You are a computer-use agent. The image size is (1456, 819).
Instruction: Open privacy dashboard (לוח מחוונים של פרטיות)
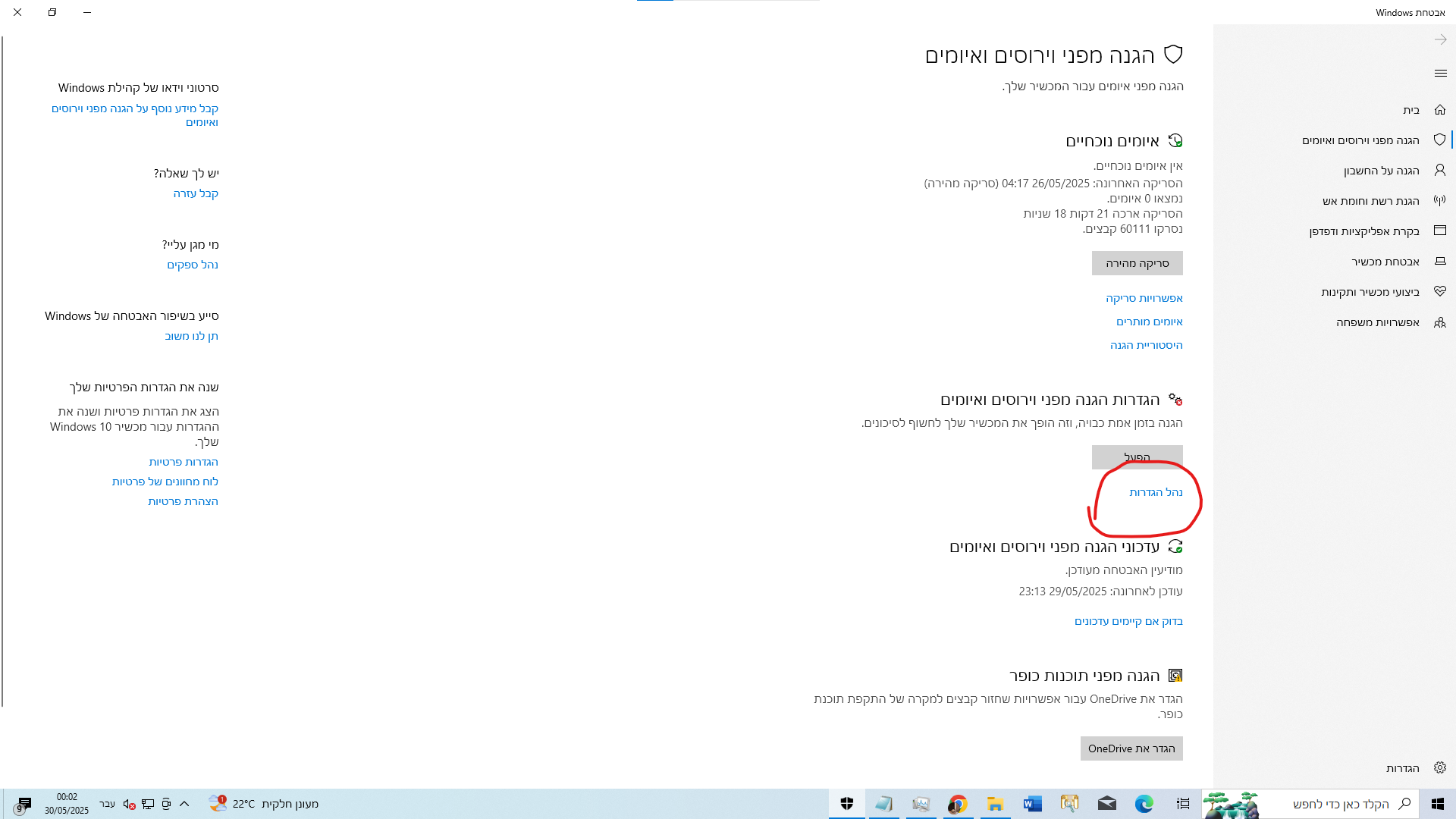point(165,482)
